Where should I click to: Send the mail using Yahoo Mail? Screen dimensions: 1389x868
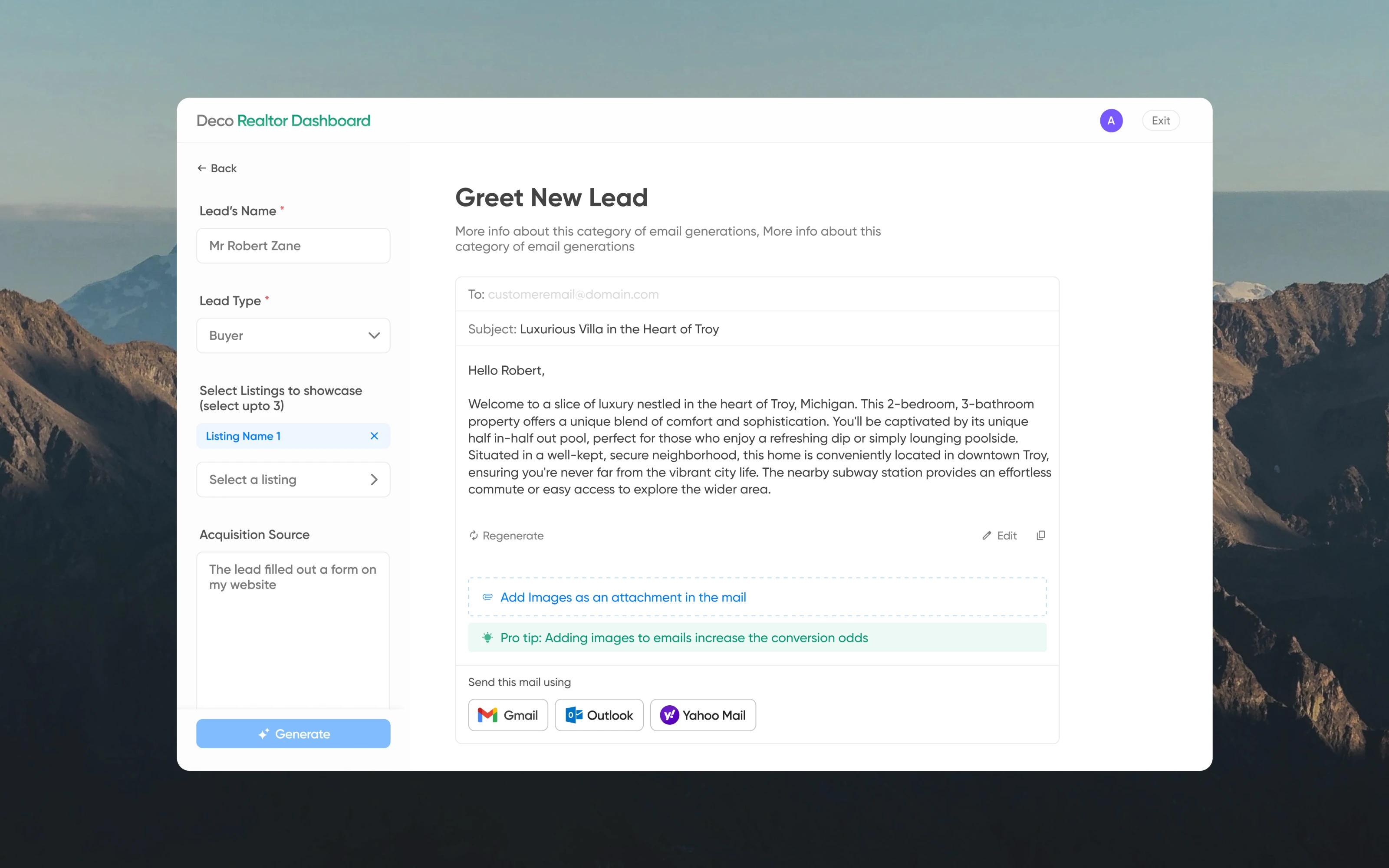[703, 715]
